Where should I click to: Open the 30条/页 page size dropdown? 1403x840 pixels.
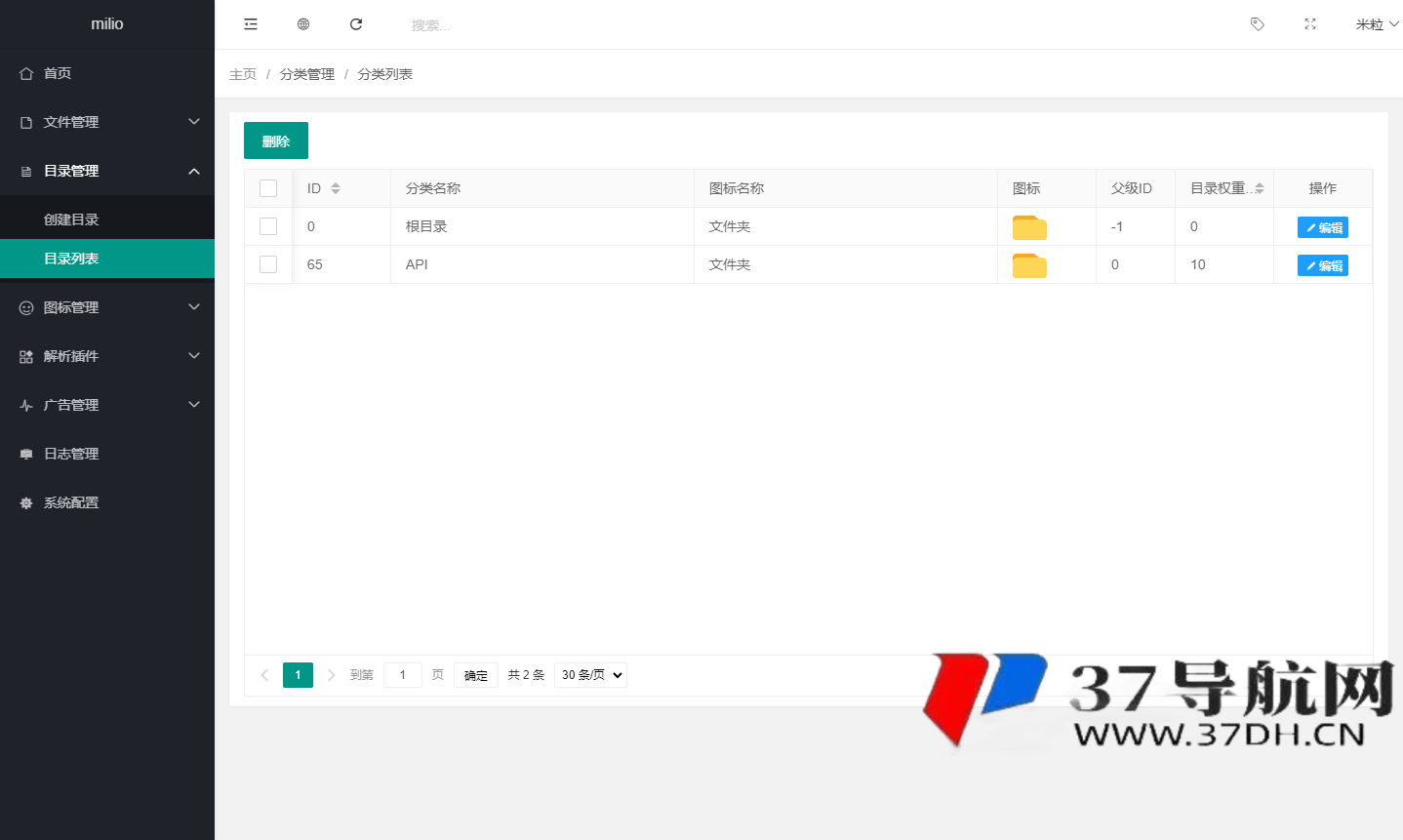589,674
